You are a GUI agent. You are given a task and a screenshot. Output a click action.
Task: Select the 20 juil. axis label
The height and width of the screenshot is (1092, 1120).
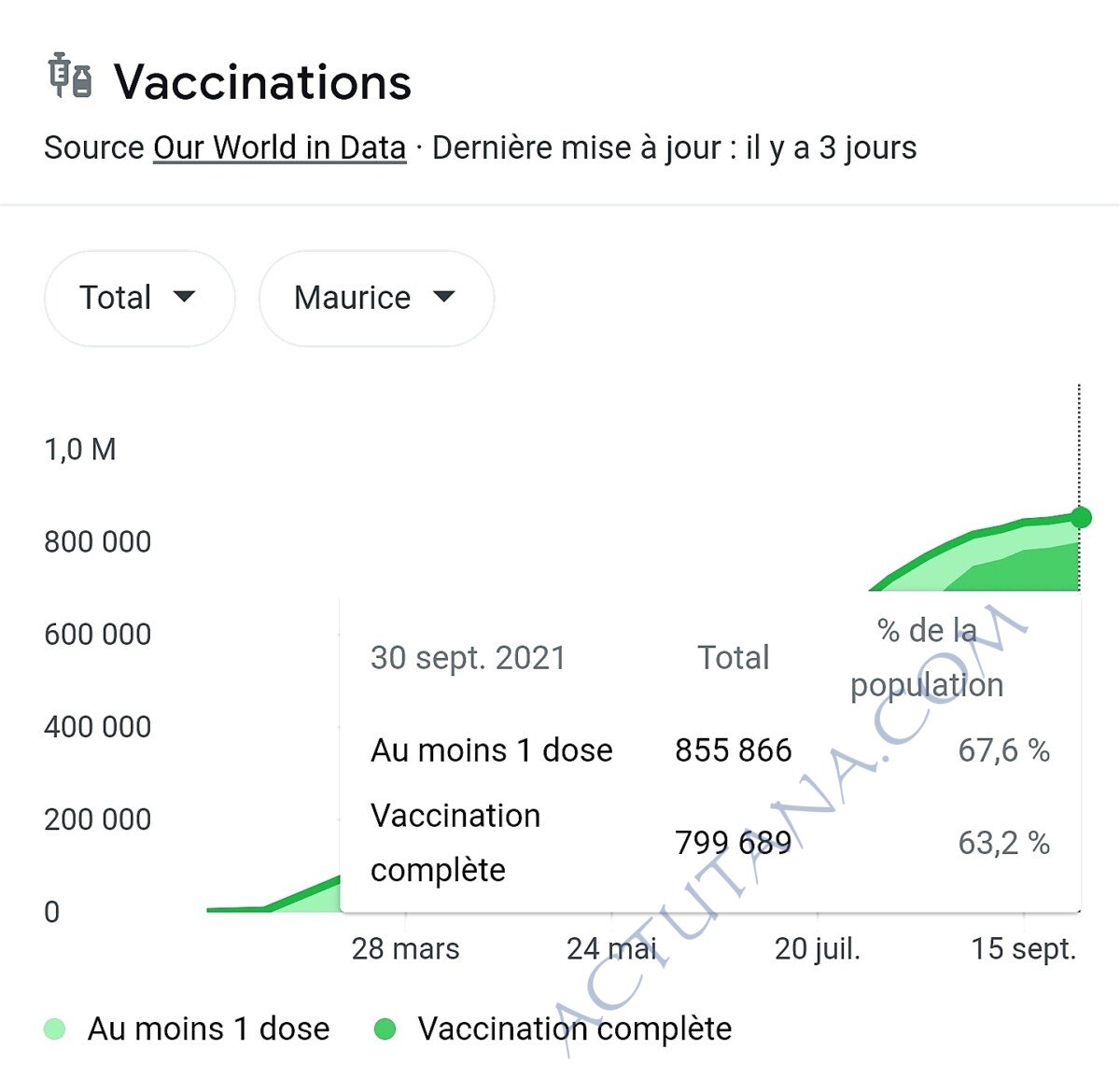tap(818, 948)
